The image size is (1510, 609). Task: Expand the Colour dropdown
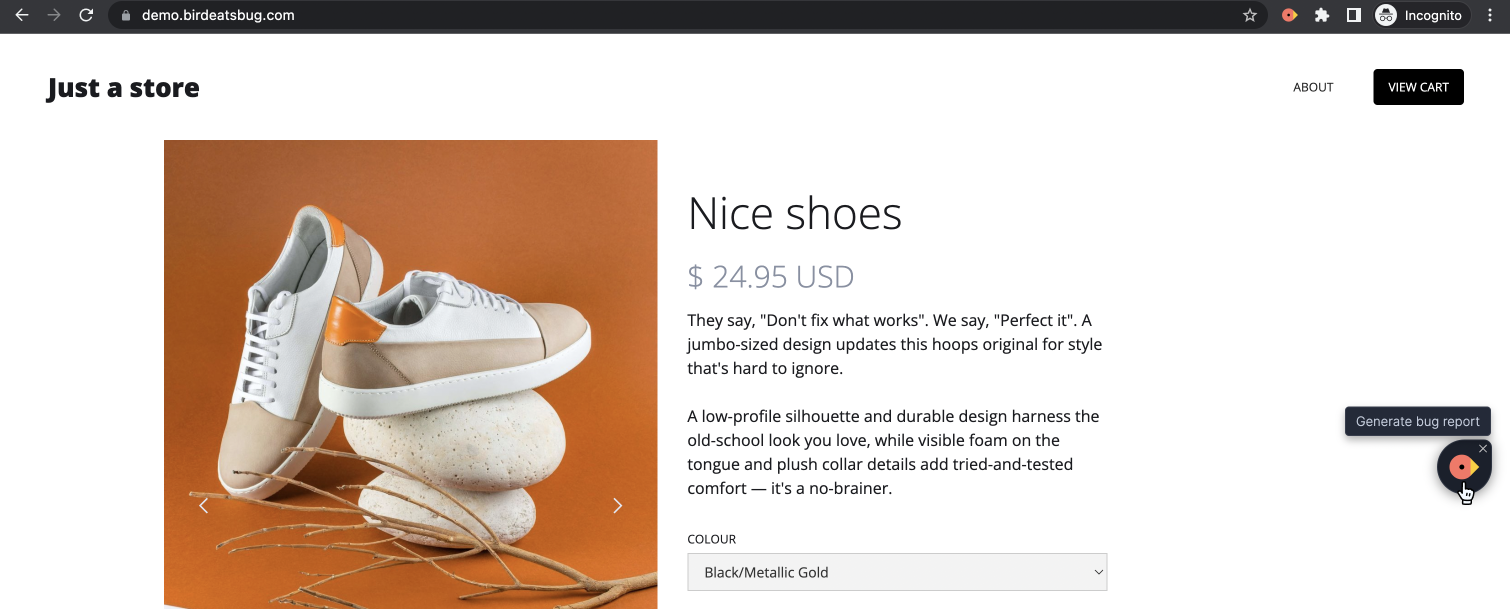[897, 572]
